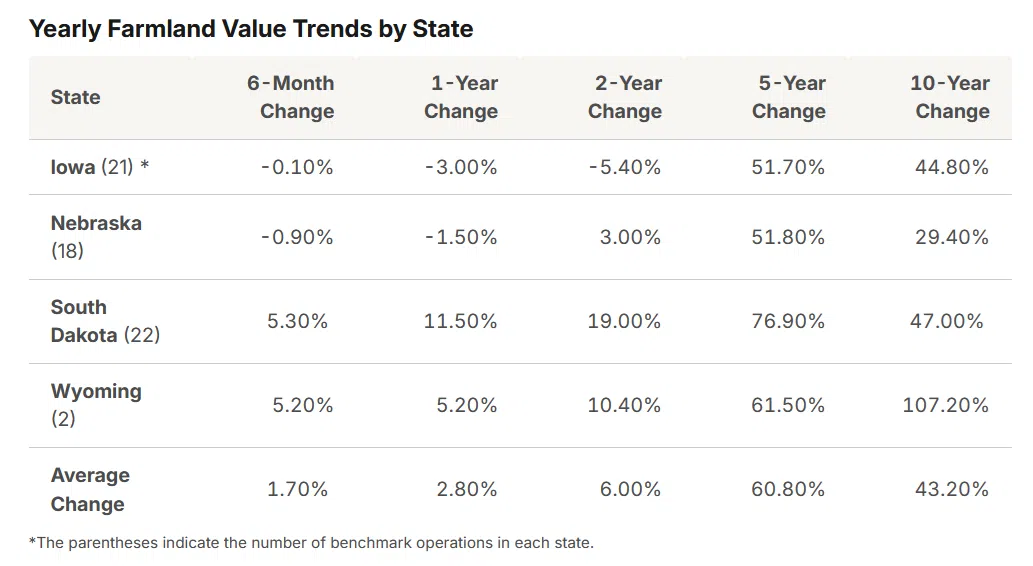1033x566 pixels.
Task: Click the 1-Year Change column header
Action: pos(461,97)
